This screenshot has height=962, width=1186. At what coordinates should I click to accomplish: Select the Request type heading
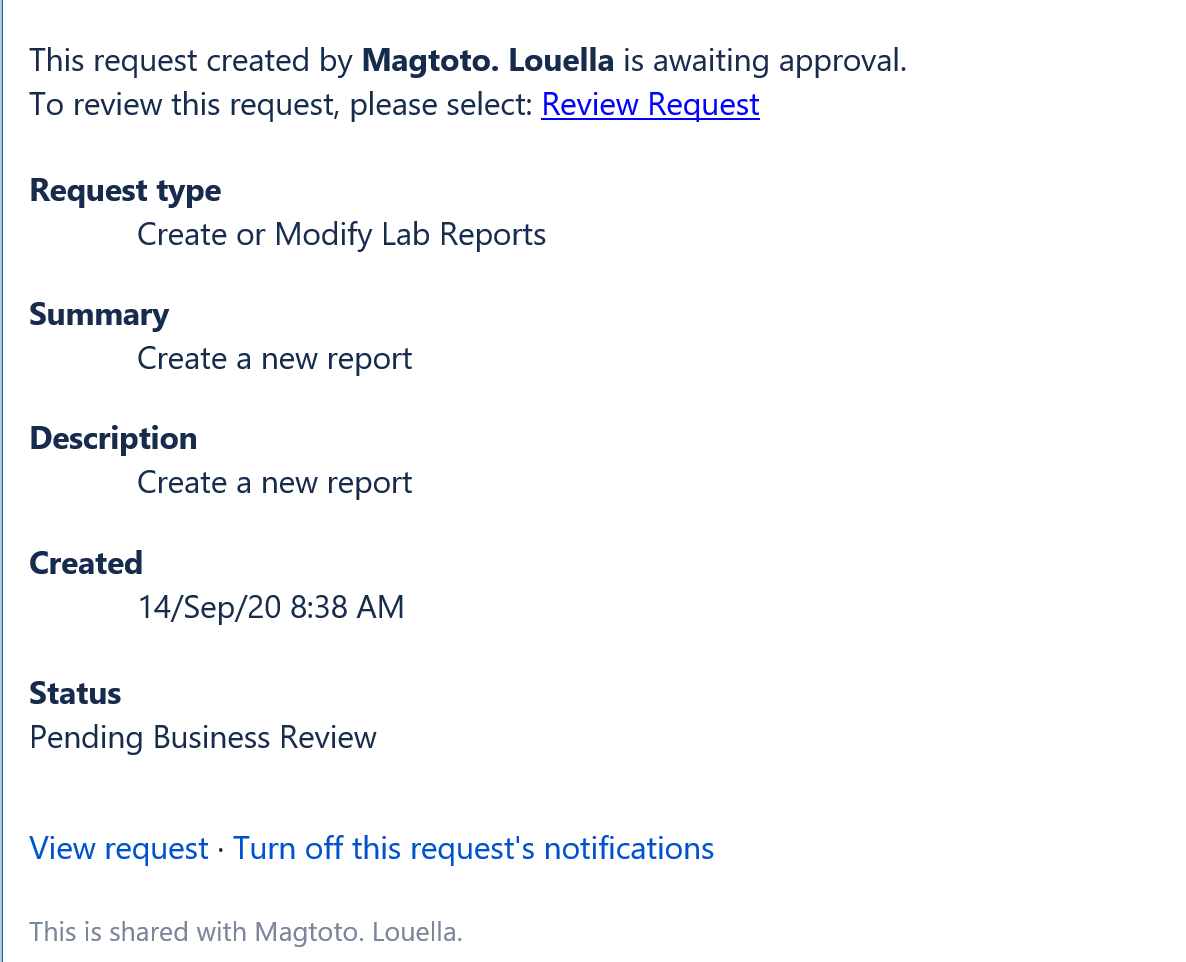coord(126,191)
